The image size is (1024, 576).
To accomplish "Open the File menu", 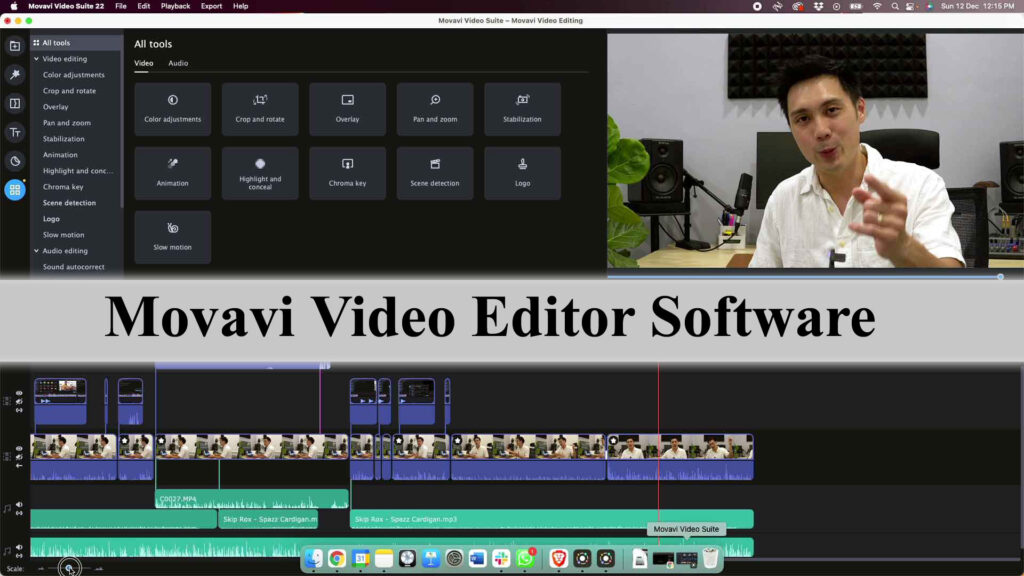I will (x=121, y=6).
